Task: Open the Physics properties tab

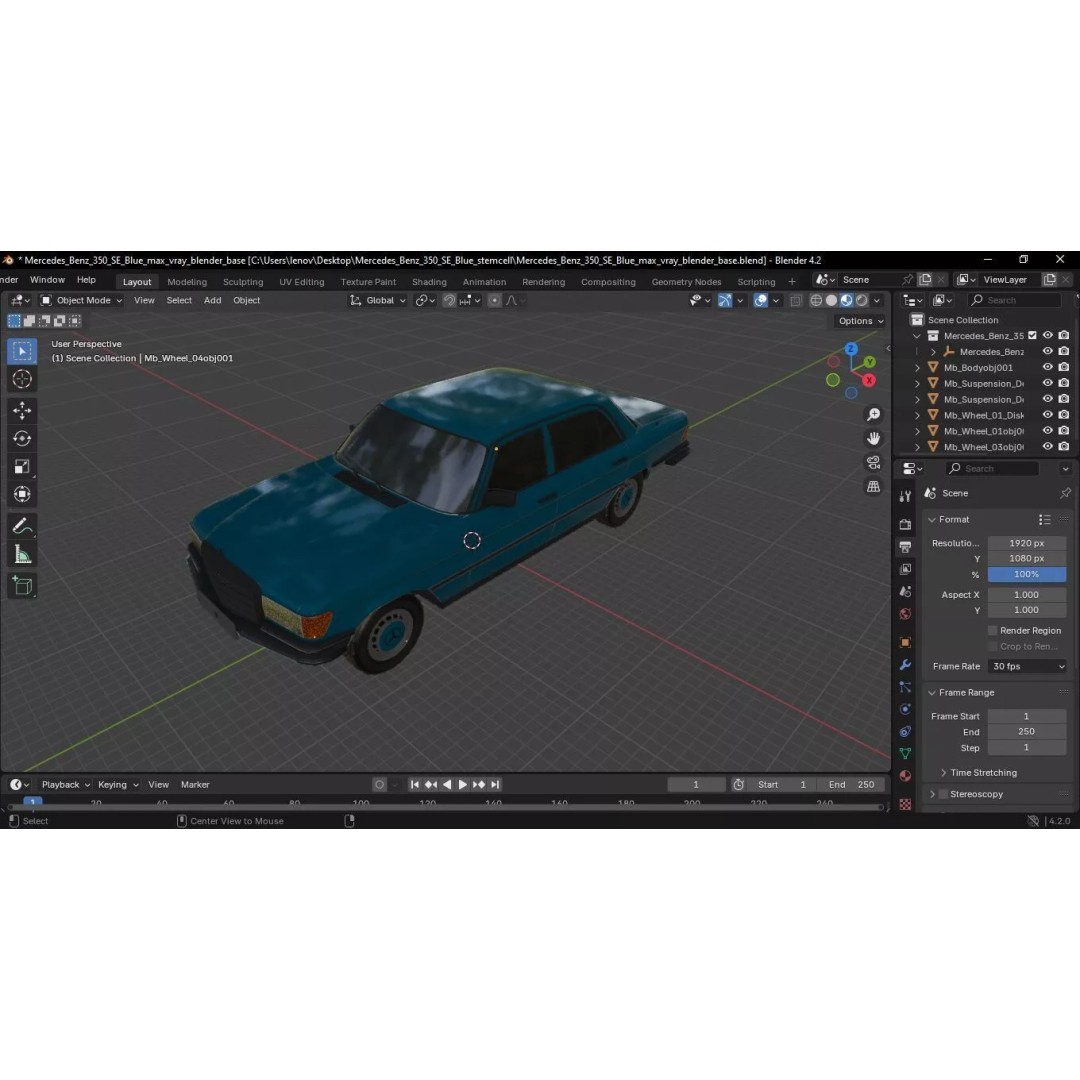Action: (x=906, y=709)
